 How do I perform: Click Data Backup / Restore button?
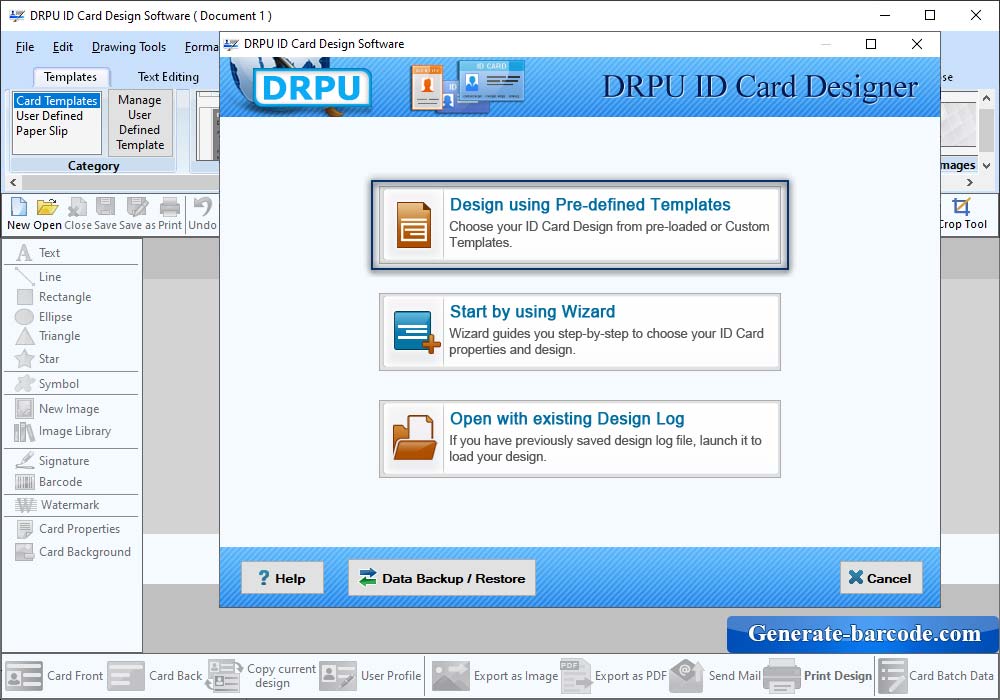point(441,578)
